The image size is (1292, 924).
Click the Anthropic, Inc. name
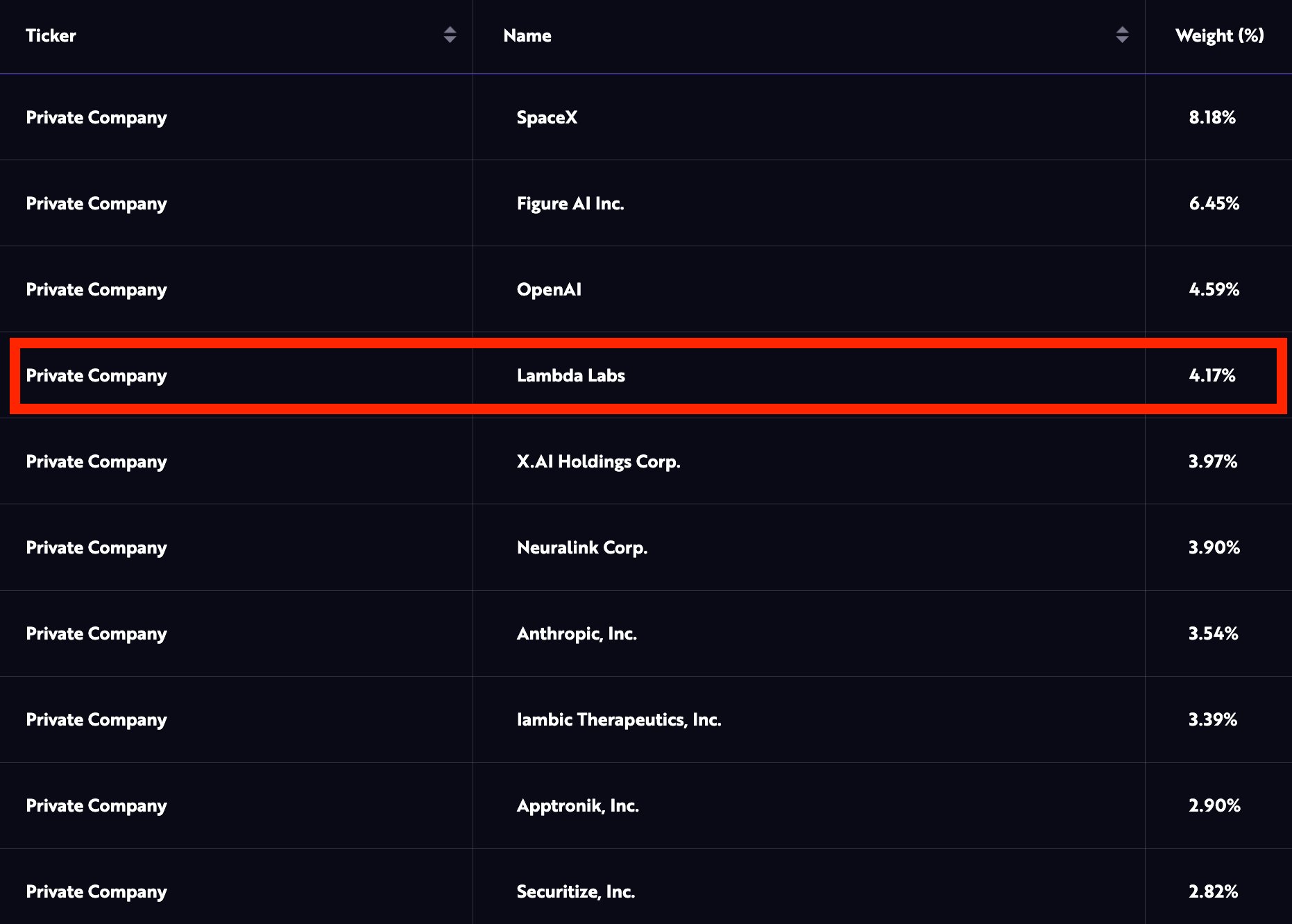pos(577,633)
